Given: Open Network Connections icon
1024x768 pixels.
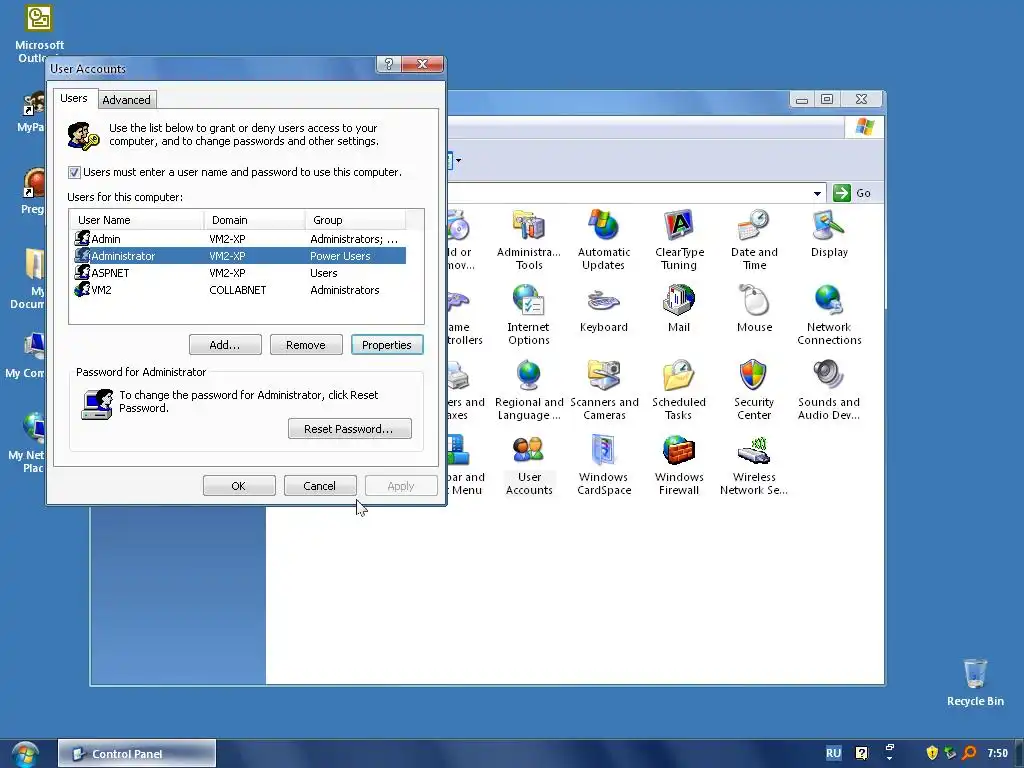Looking at the screenshot, I should point(829,315).
